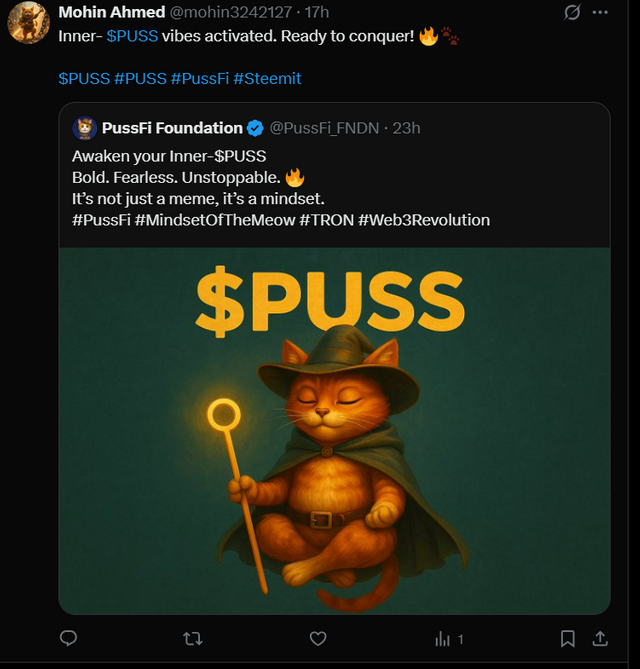Repost using the arrows icon
The height and width of the screenshot is (669, 640).
tap(193, 638)
